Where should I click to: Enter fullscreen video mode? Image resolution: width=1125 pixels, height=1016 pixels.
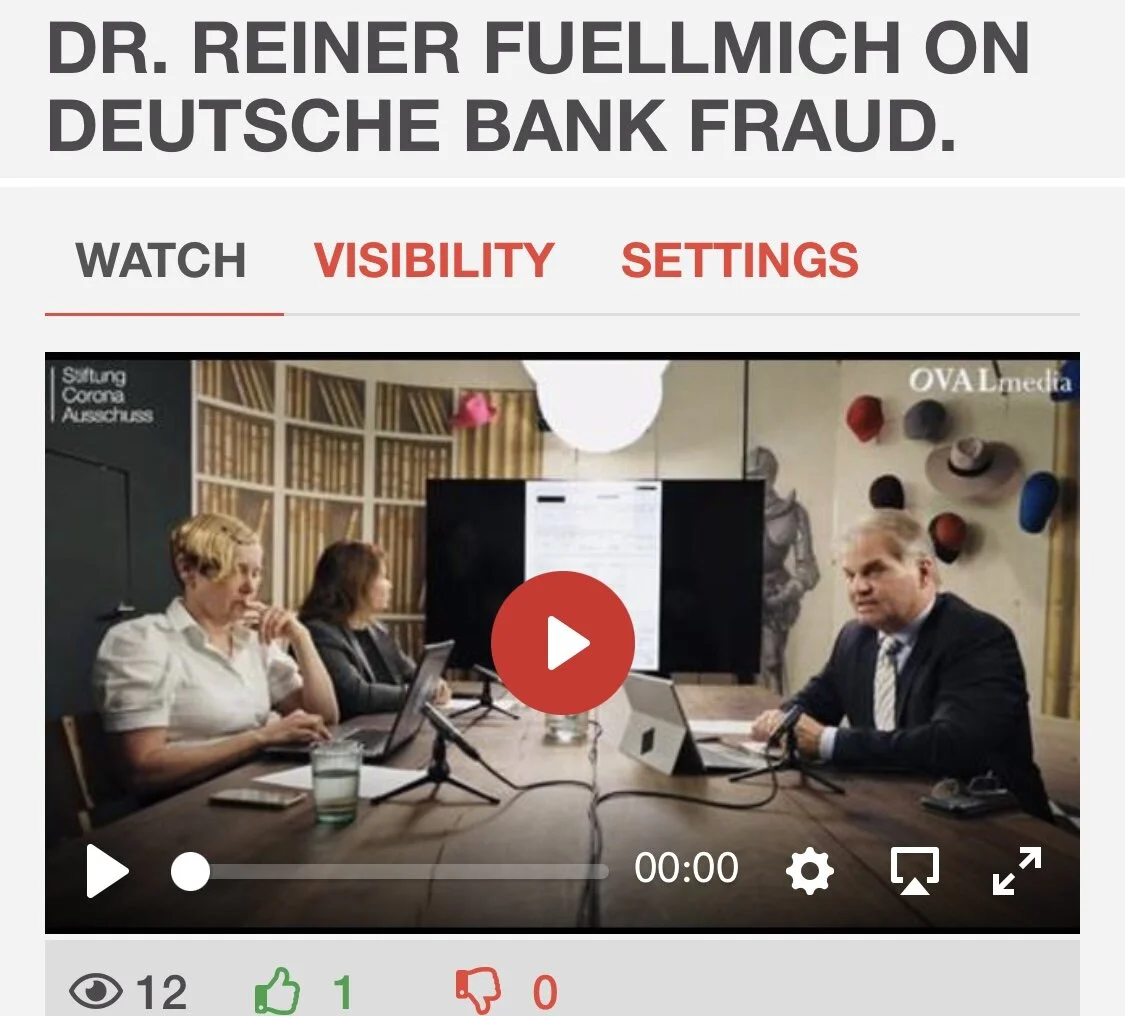click(x=1017, y=871)
